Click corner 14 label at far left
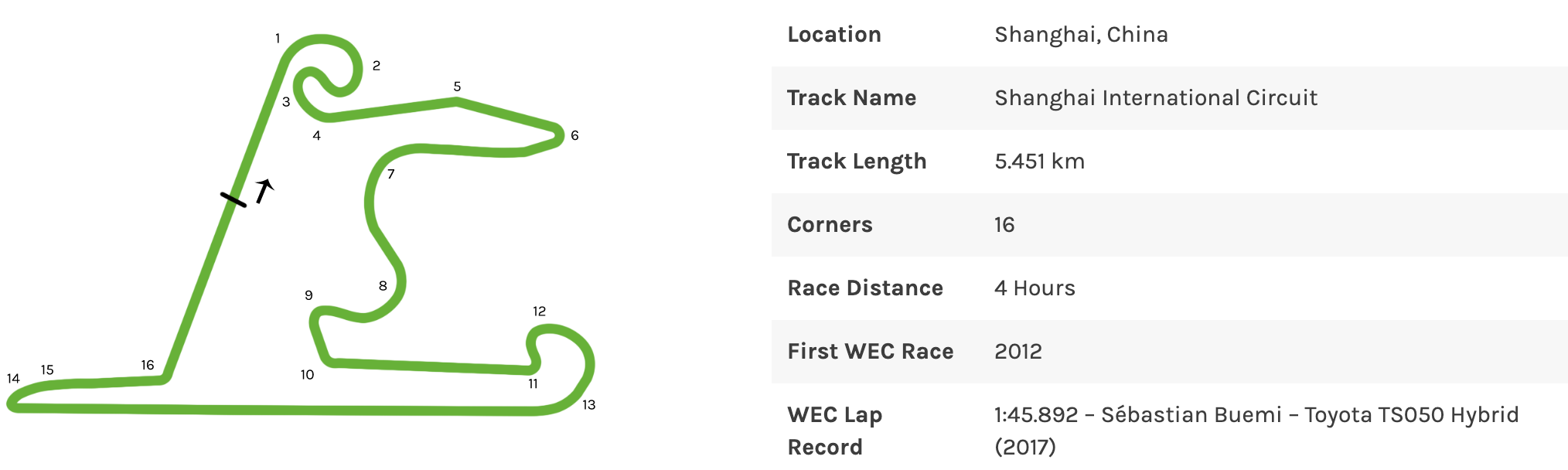Image resolution: width=1568 pixels, height=470 pixels. [13, 379]
